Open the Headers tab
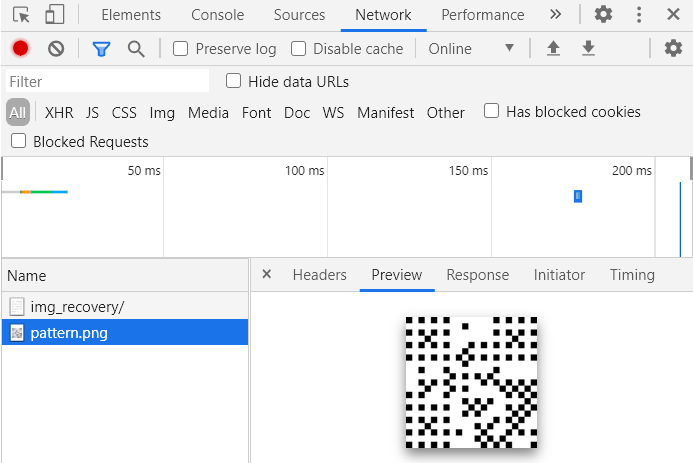Viewport: 693px width, 463px height. [x=320, y=275]
